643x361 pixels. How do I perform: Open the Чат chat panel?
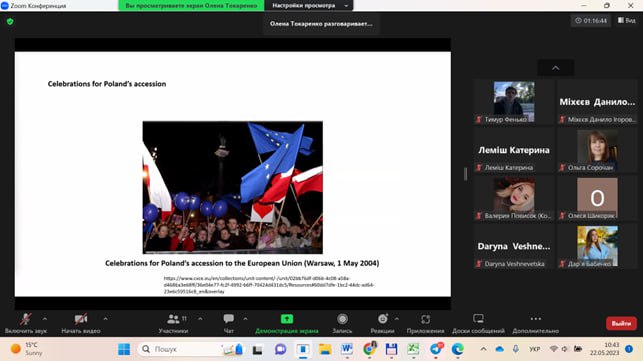pyautogui.click(x=228, y=323)
